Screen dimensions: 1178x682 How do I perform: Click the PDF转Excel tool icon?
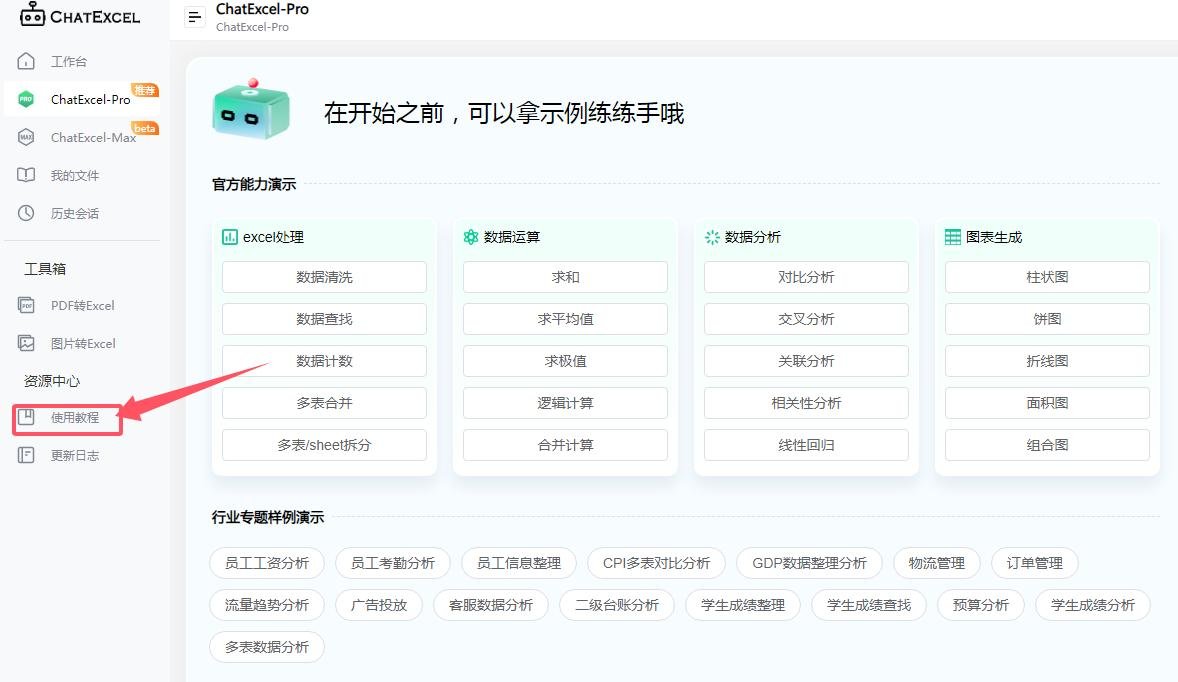click(x=27, y=305)
